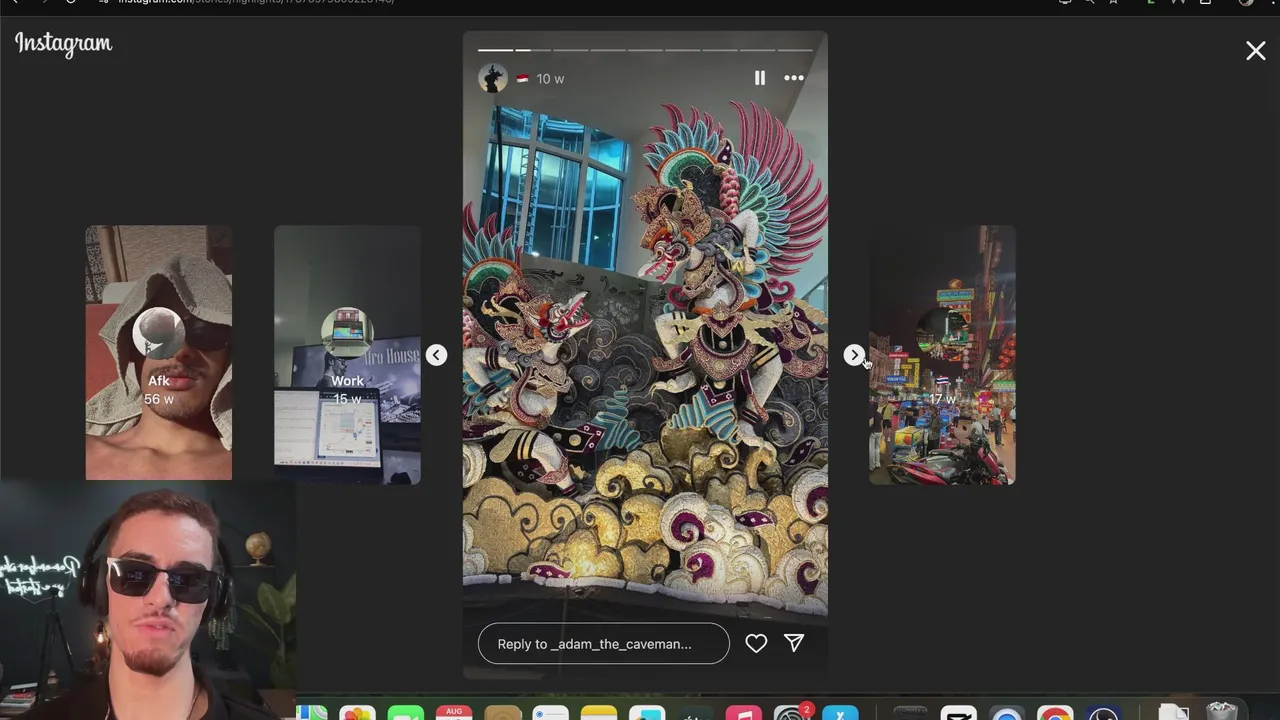Pause the playing story
This screenshot has width=1280, height=720.
tap(759, 78)
